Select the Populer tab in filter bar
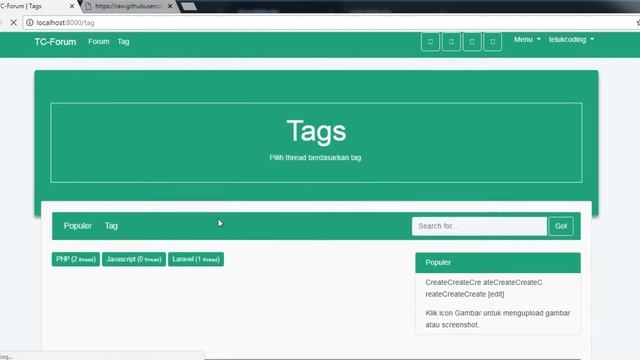 coord(78,226)
